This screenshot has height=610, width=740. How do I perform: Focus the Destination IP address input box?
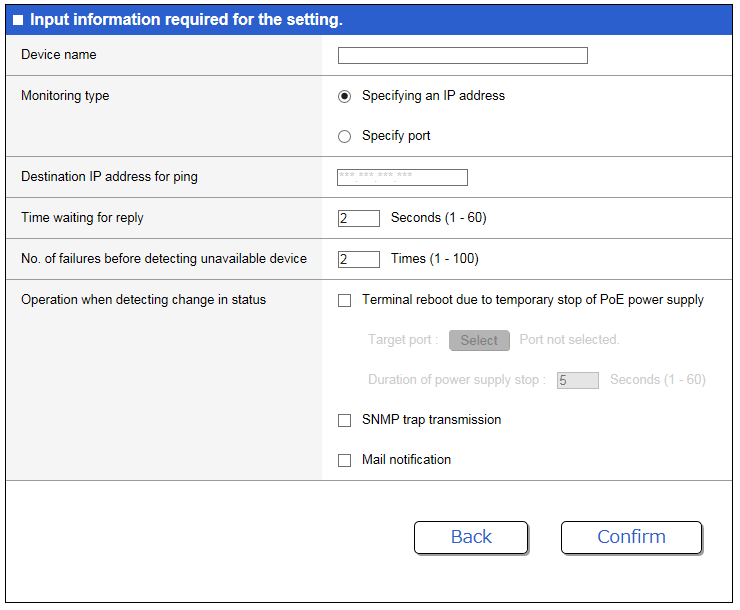pyautogui.click(x=402, y=178)
